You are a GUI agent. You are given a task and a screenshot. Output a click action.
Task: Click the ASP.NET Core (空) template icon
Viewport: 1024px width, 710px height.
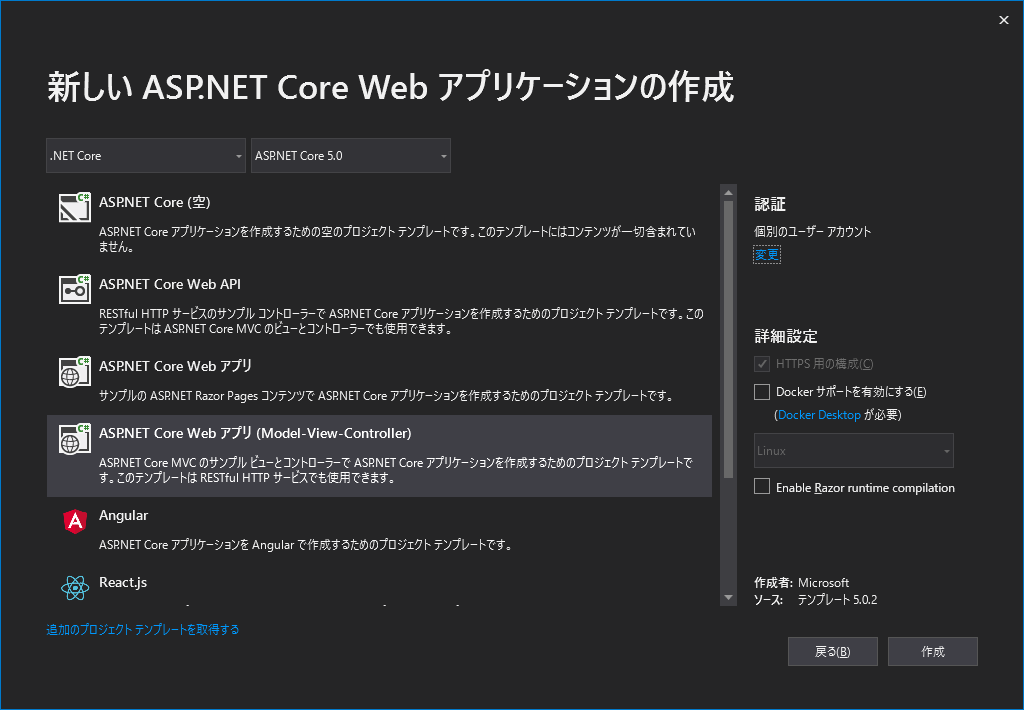[74, 207]
